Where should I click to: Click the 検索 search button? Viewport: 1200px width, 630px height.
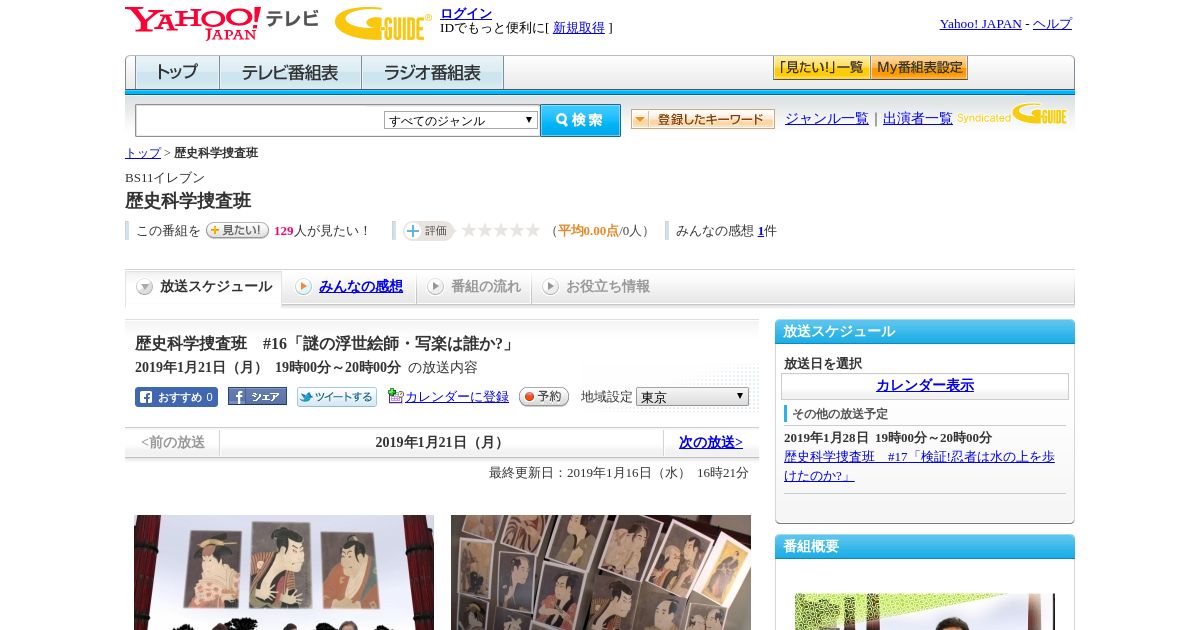tap(580, 120)
